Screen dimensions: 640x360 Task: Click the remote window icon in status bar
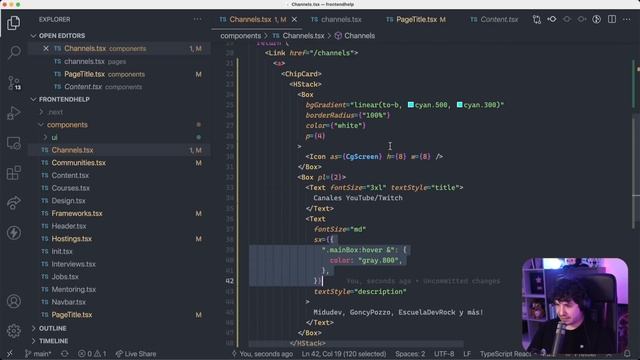[9, 354]
